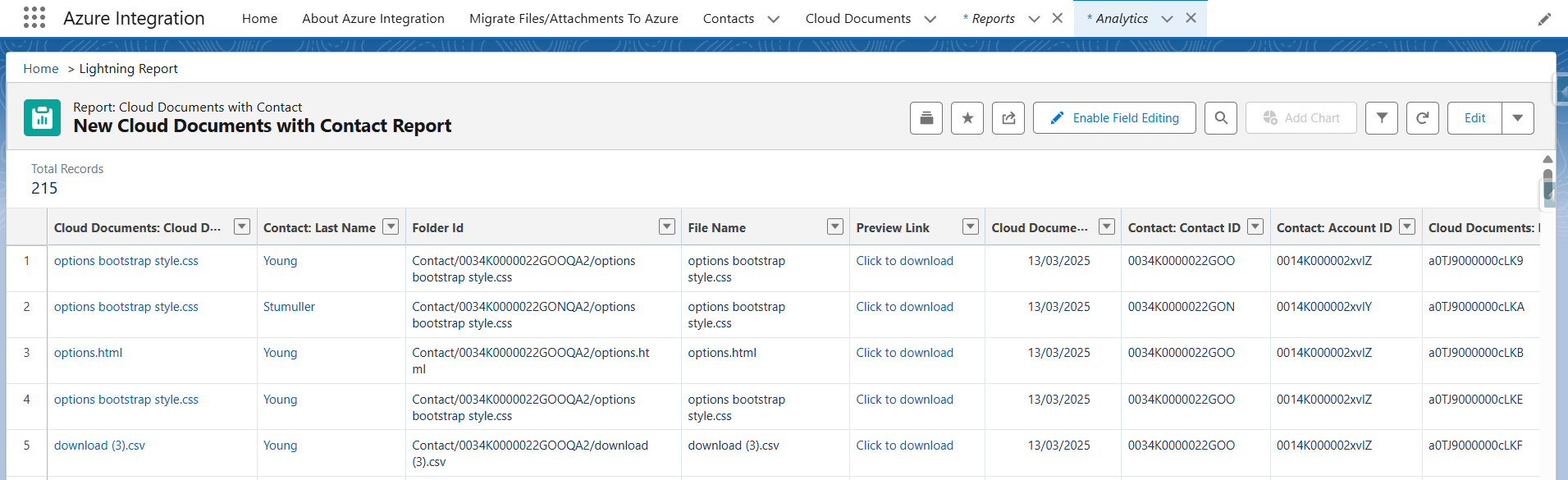Open Young contact link in row 1
The width and height of the screenshot is (1568, 480).
pos(280,261)
